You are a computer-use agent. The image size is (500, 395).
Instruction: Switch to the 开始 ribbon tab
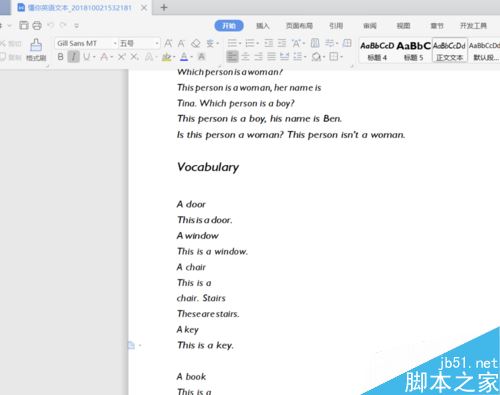tap(229, 26)
